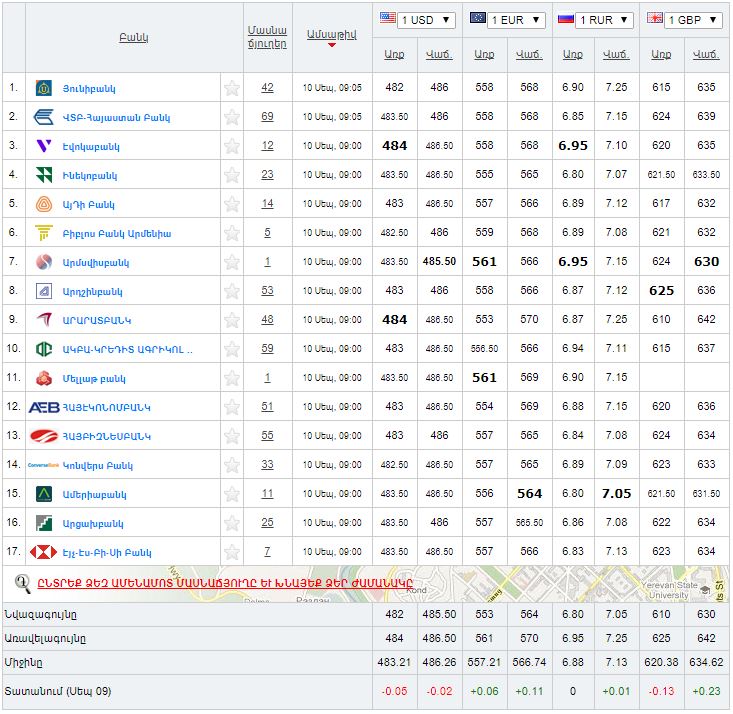This screenshot has height=714, width=733.
Task: Click the Ameriabank logo icon
Action: tap(43, 494)
